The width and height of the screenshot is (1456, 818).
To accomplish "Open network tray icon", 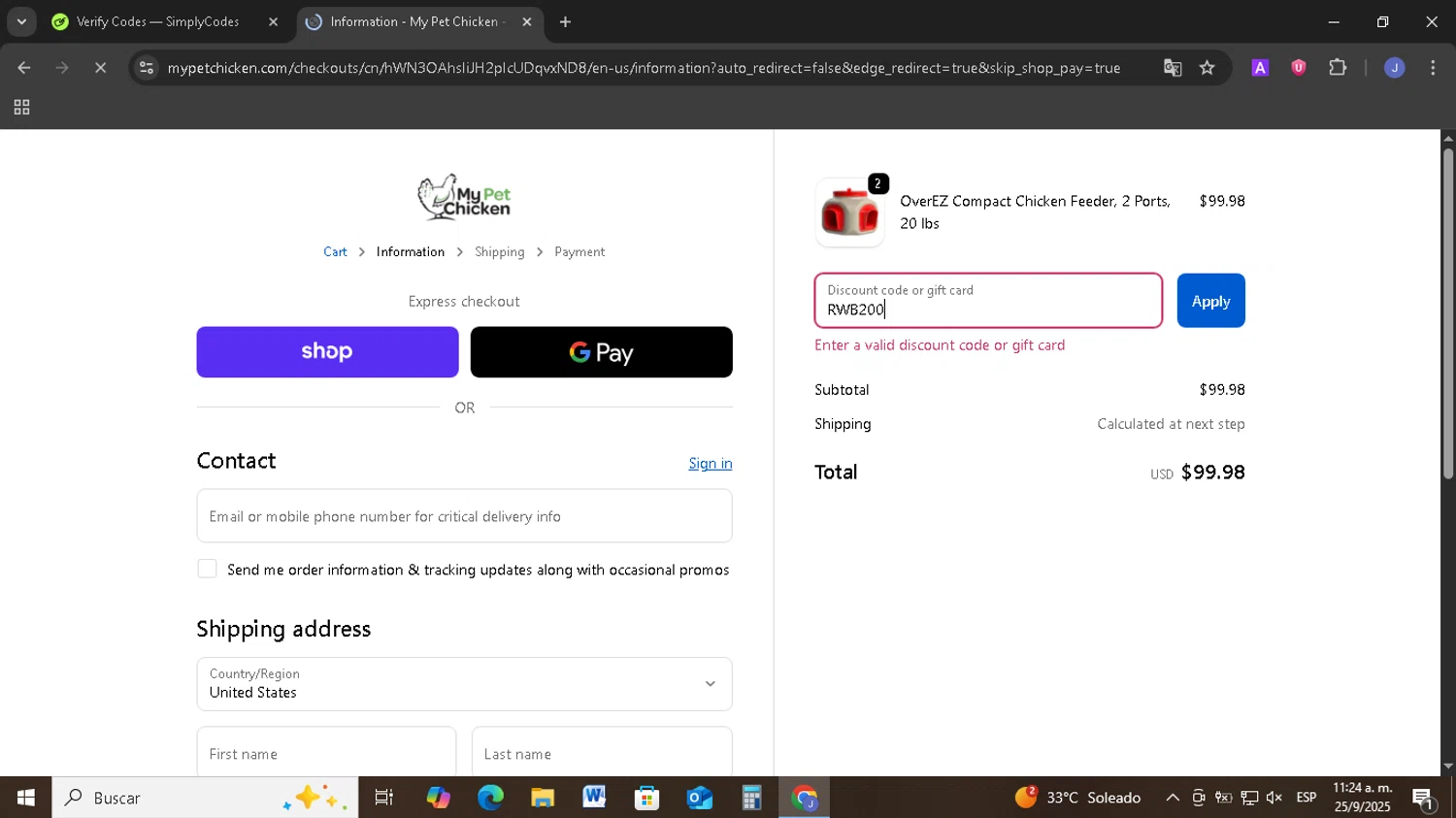I will point(1249,798).
